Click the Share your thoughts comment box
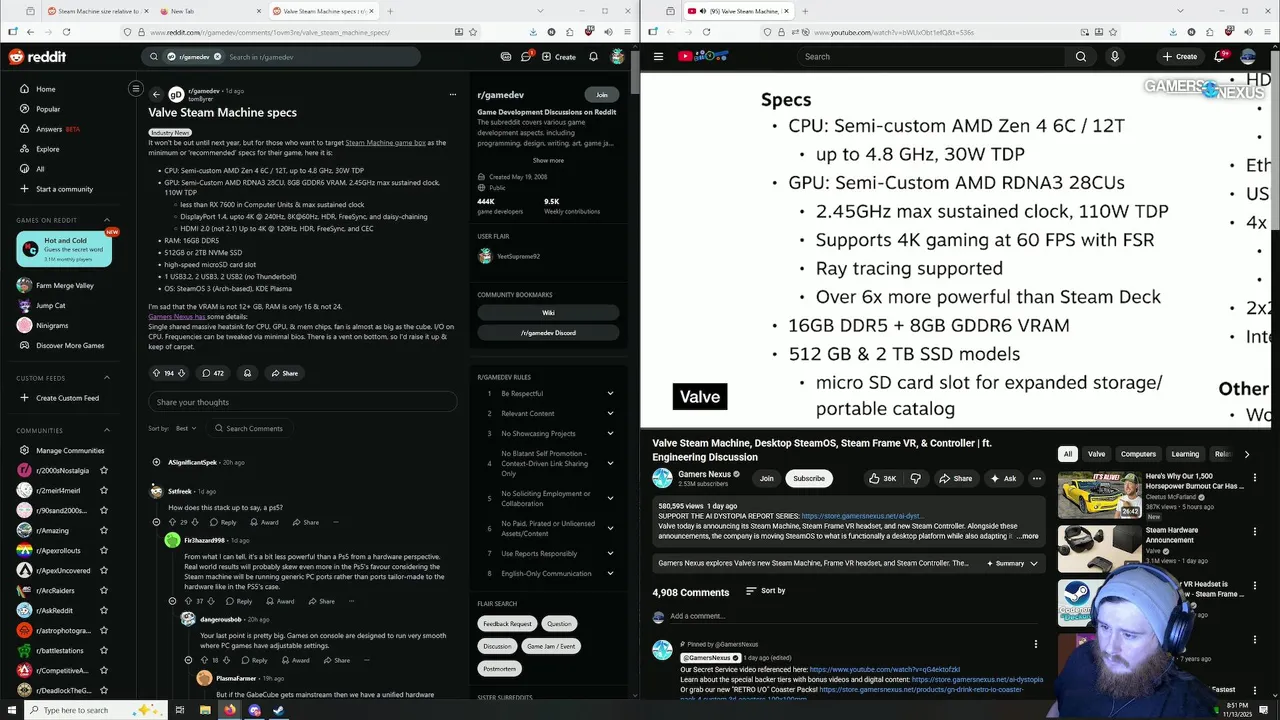Viewport: 1280px width, 720px height. coord(303,402)
